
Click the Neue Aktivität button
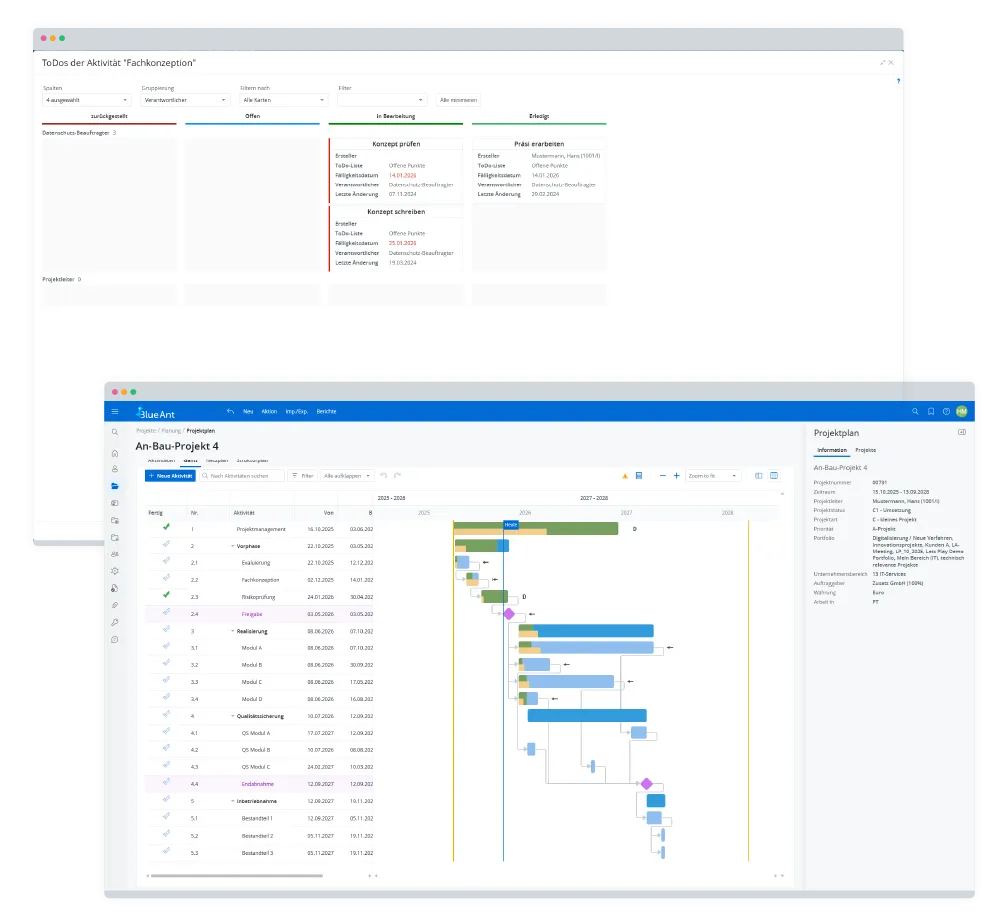click(170, 476)
